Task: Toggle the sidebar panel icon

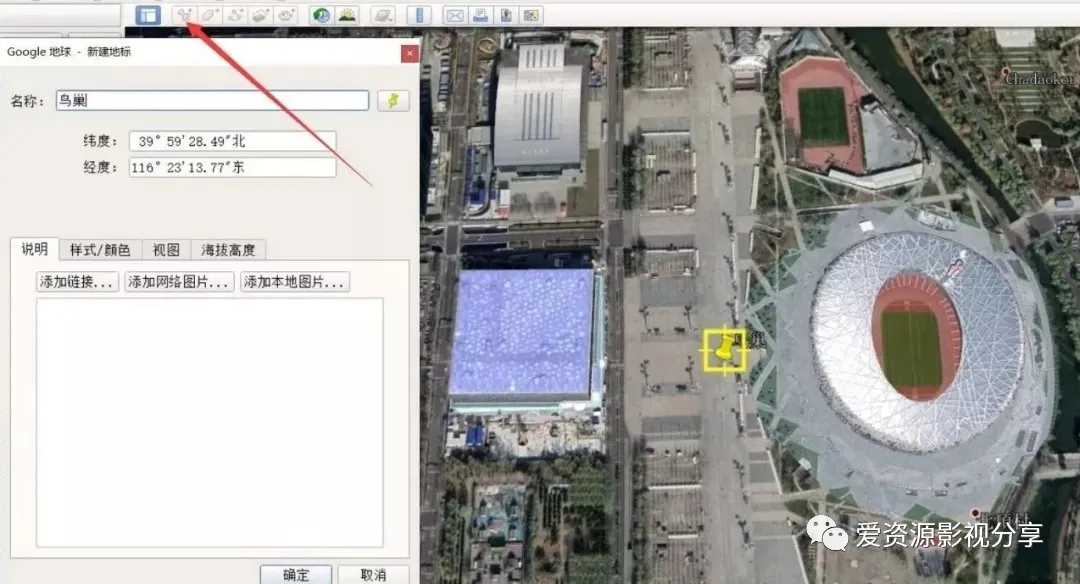Action: 148,15
